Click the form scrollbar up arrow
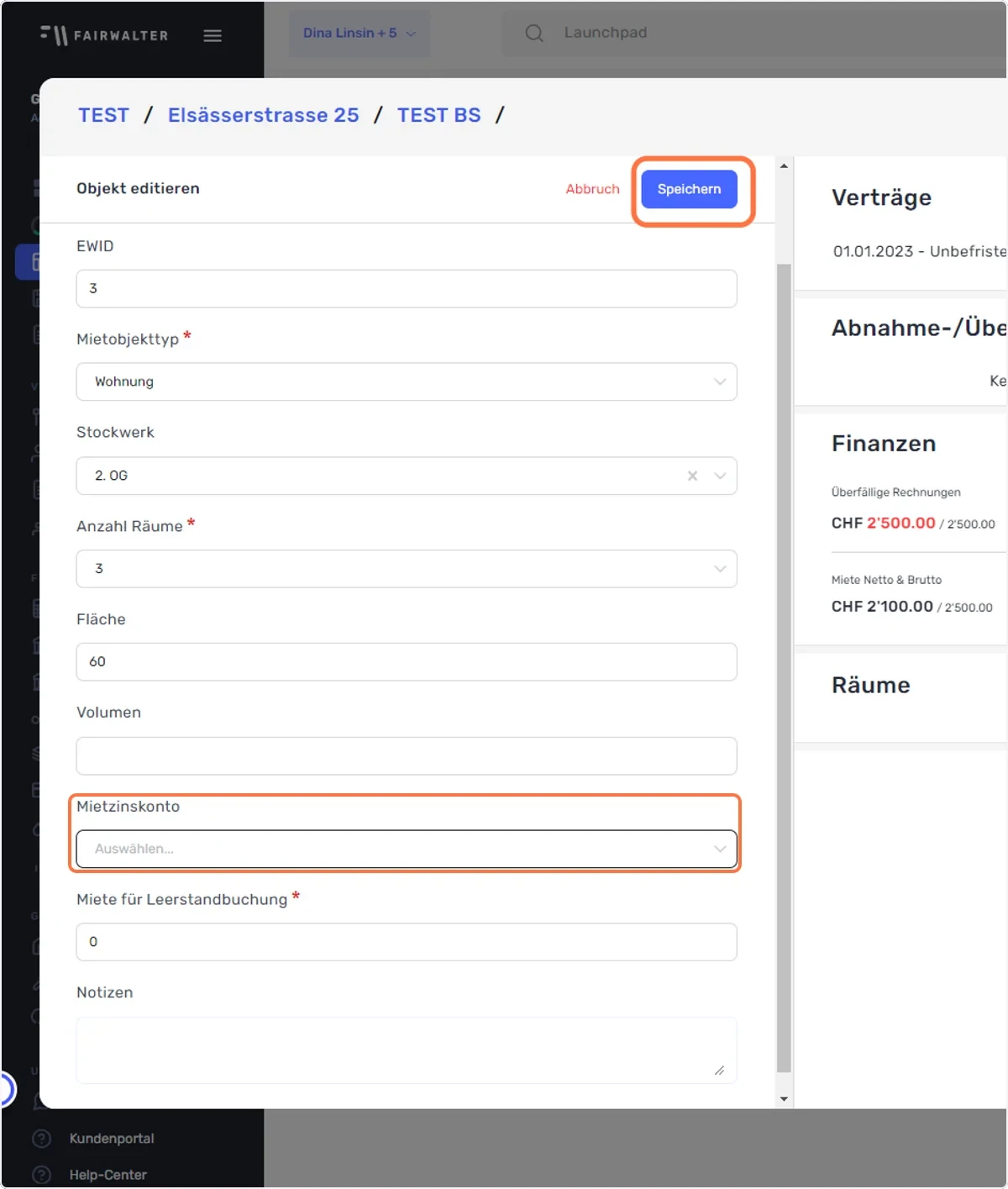Viewport: 1008px width, 1189px height. click(784, 166)
